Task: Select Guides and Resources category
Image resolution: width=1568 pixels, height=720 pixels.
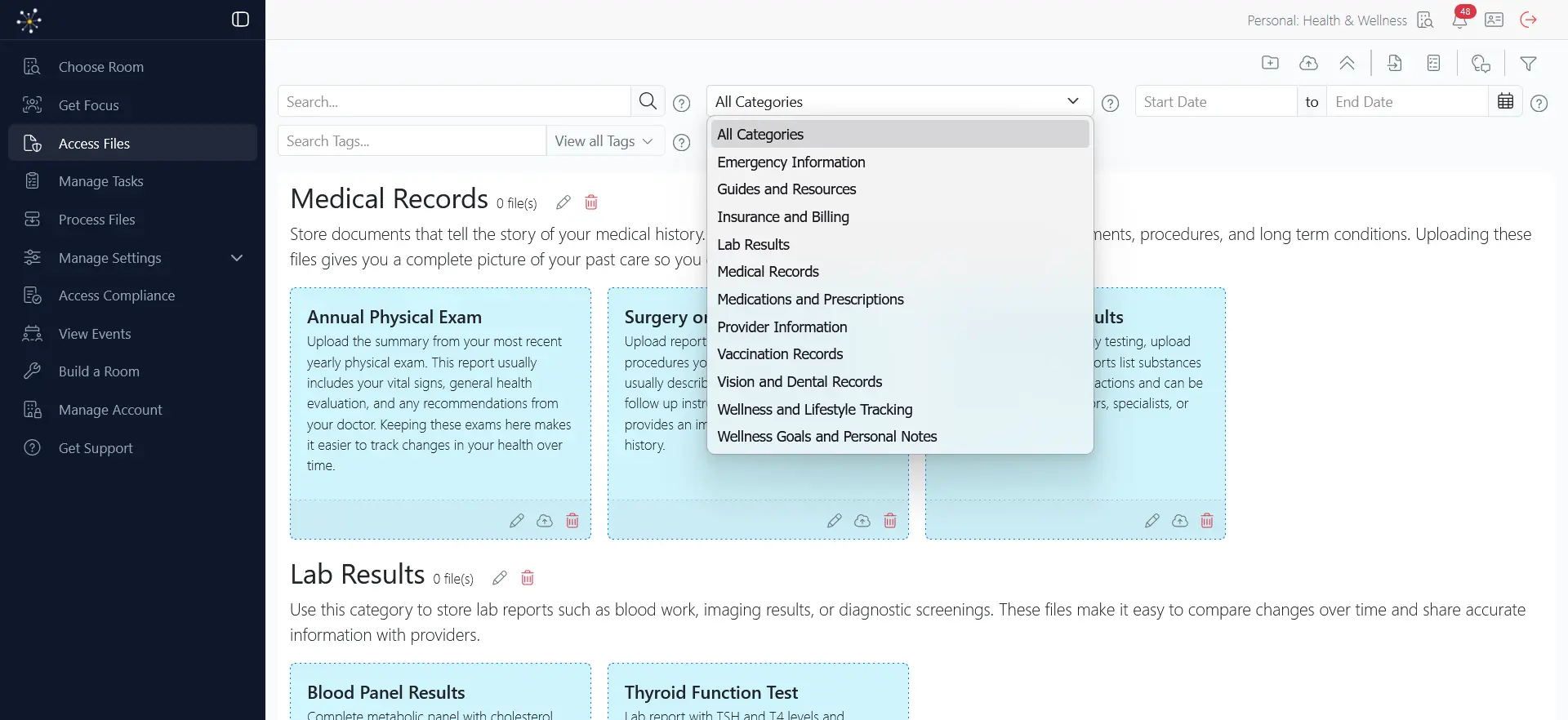Action: [900, 189]
